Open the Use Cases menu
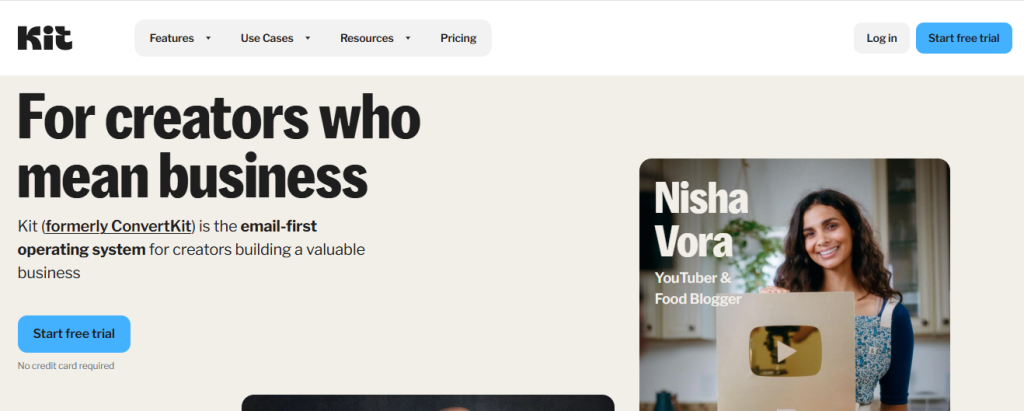This screenshot has height=411, width=1024. (276, 38)
